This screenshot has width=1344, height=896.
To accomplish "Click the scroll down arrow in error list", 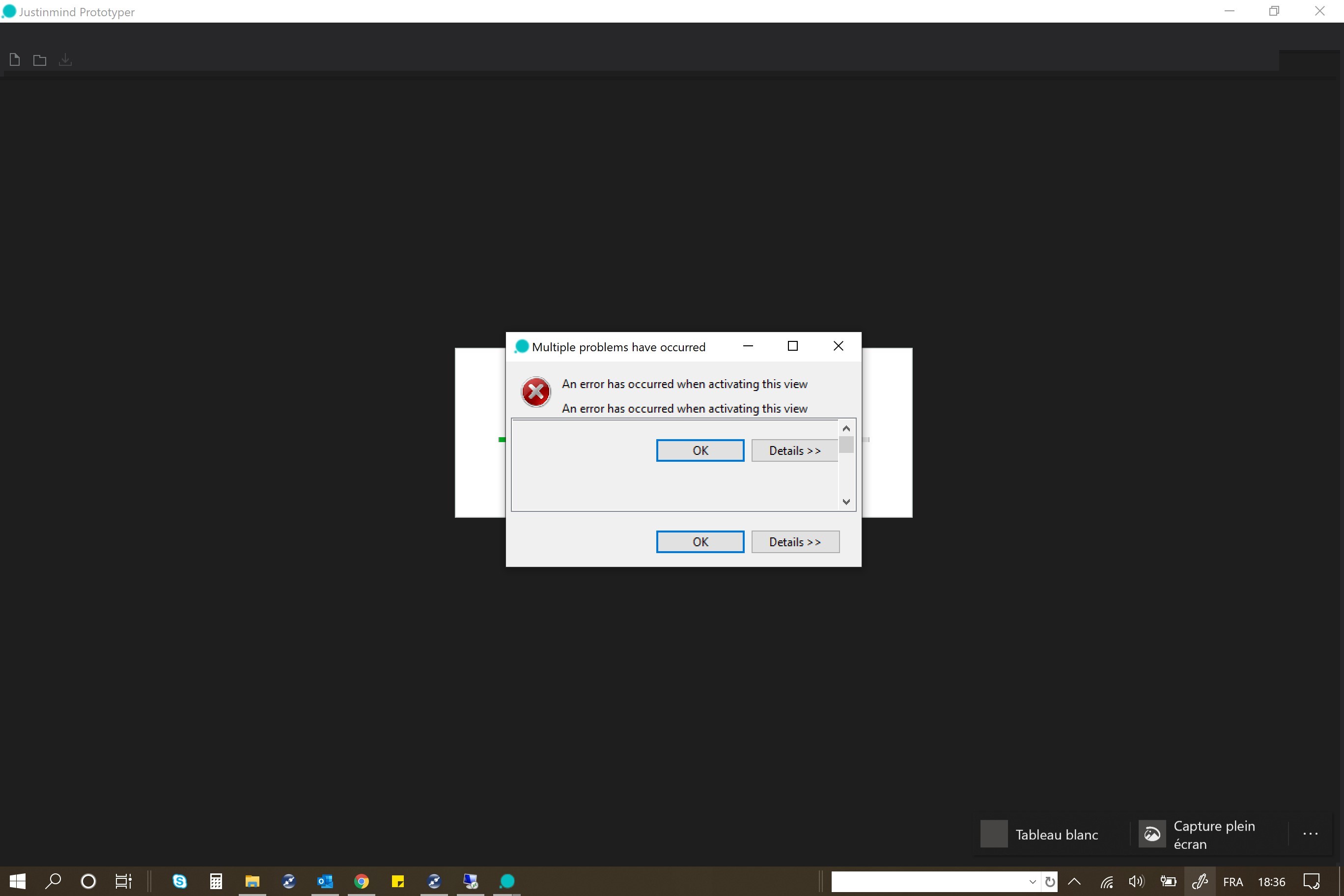I will coord(846,502).
